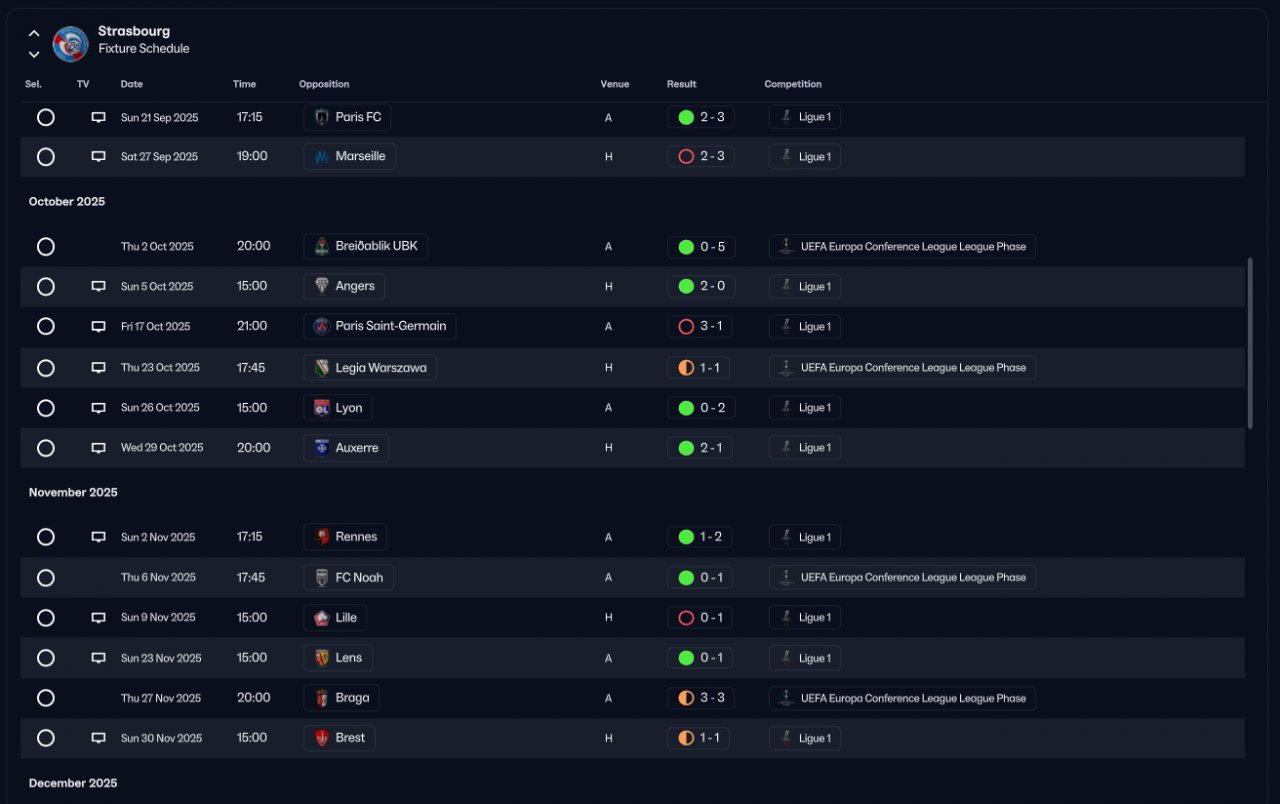Select the Breiðablik UBK fixture radio button

click(45, 247)
